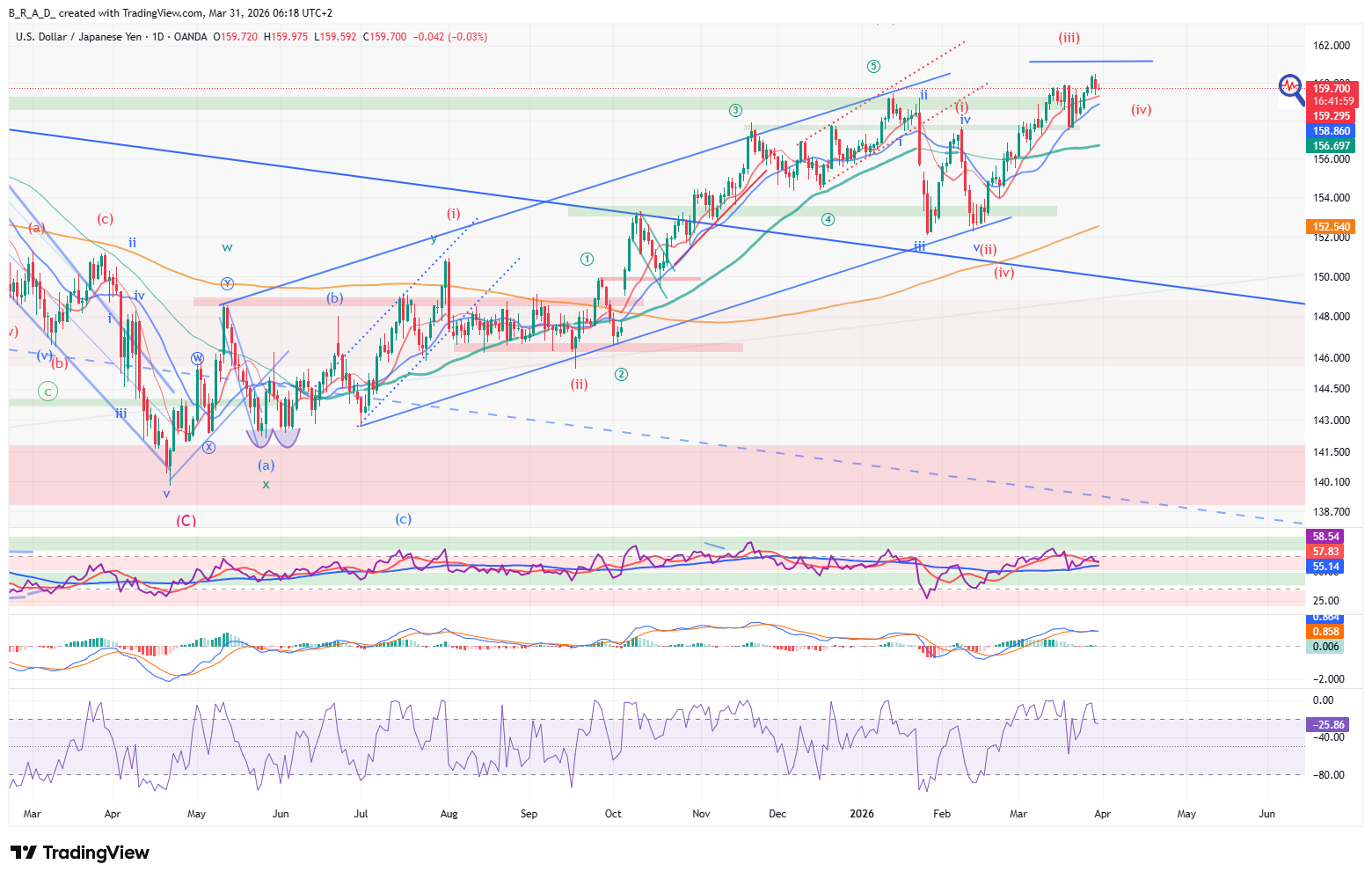Select the green circled 1 wave marker
1372x879 pixels.
tap(587, 259)
